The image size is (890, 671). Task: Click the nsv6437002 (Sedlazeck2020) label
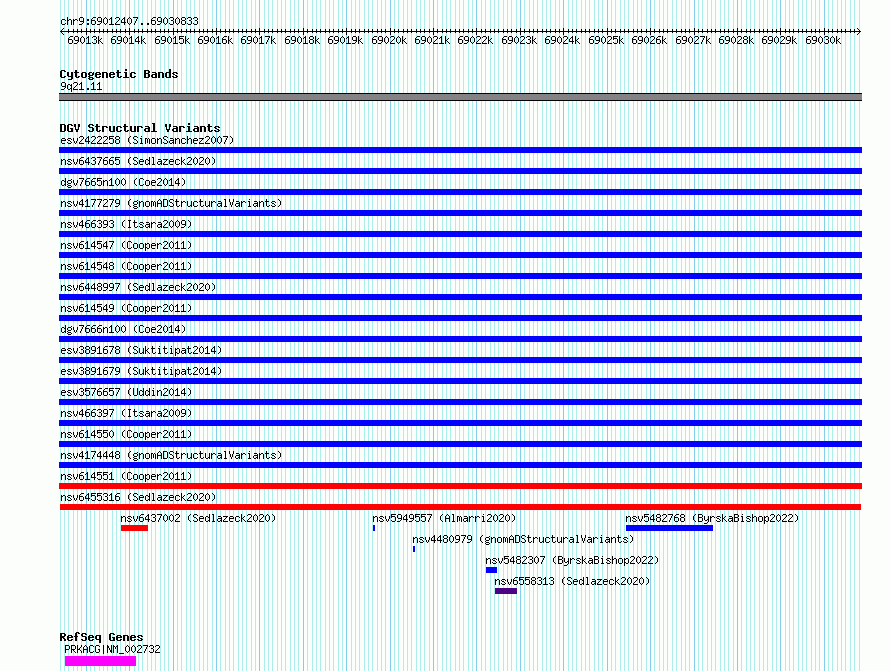[x=198, y=518]
